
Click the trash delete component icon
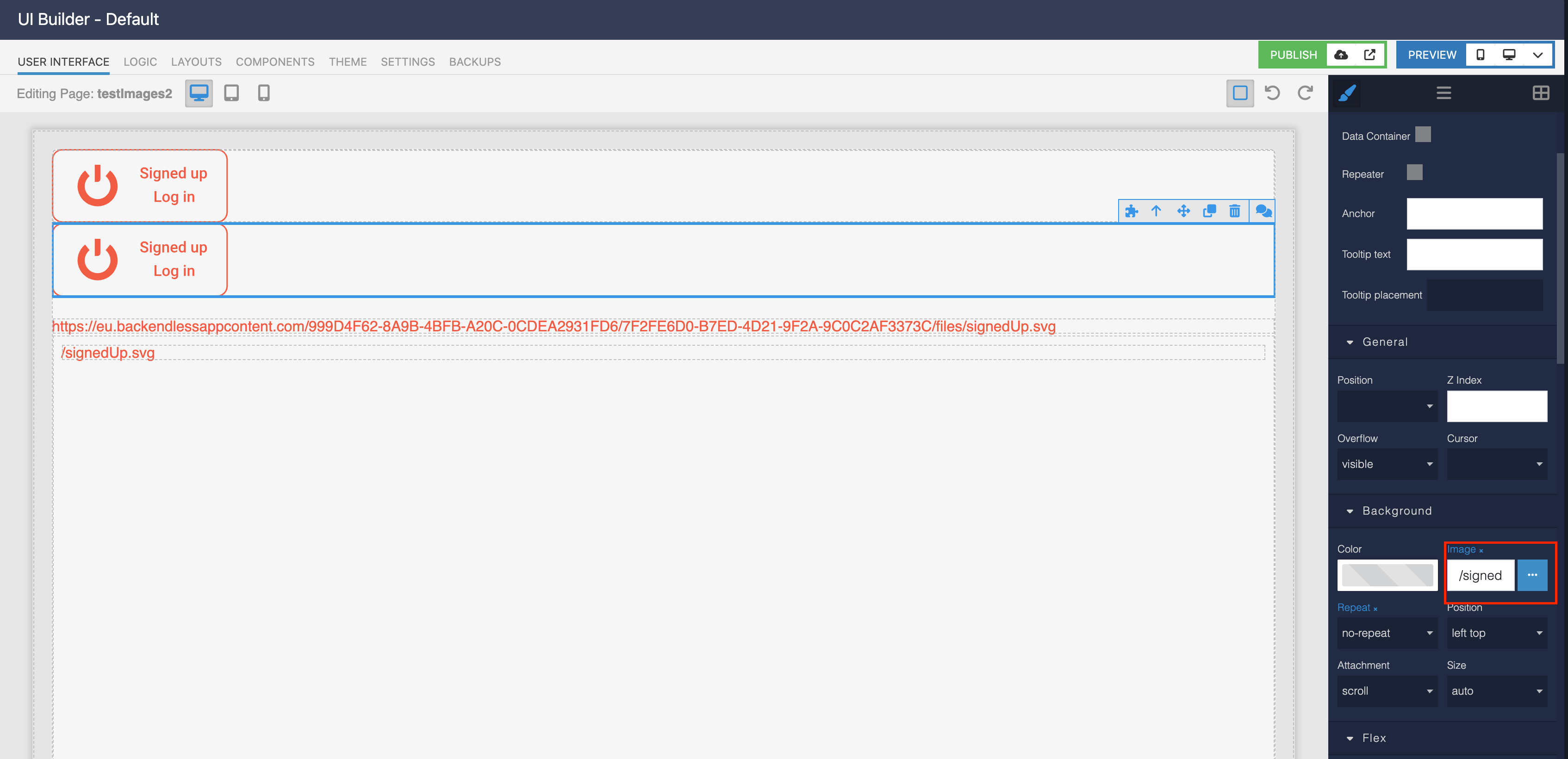1234,211
